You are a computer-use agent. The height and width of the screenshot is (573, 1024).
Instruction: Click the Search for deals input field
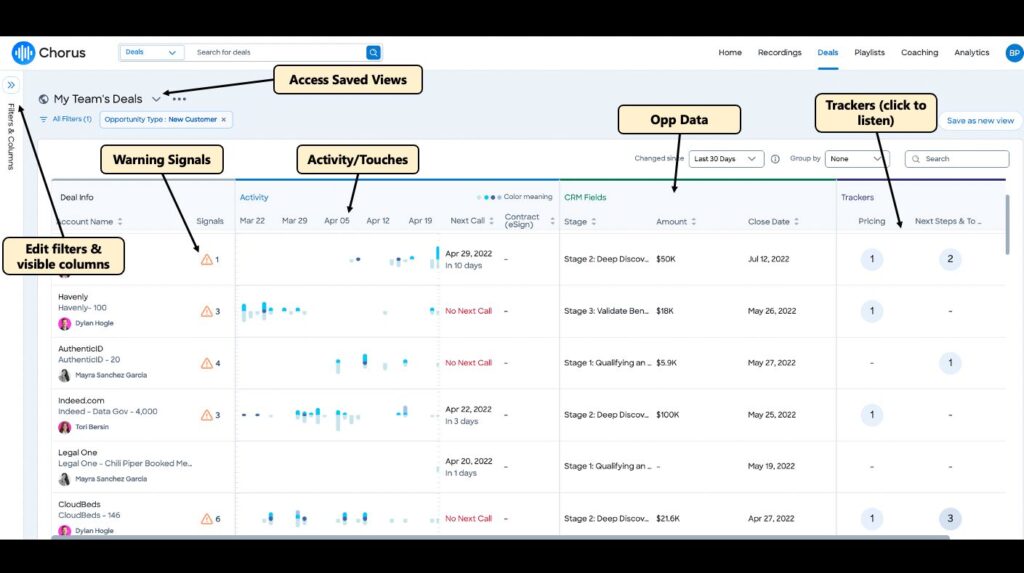[x=280, y=52]
